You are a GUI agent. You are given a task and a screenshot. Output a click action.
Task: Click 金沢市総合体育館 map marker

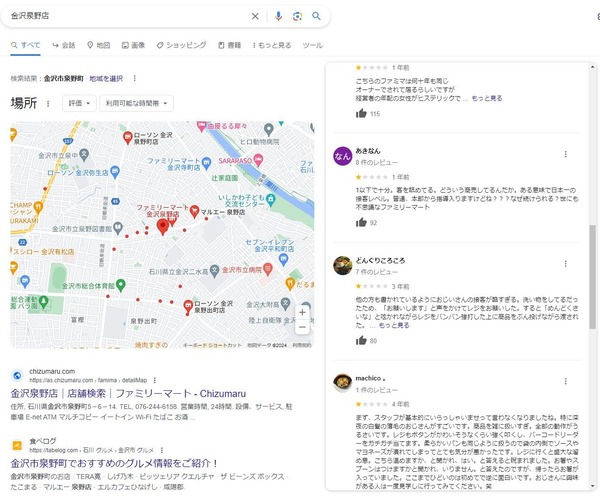(121, 285)
